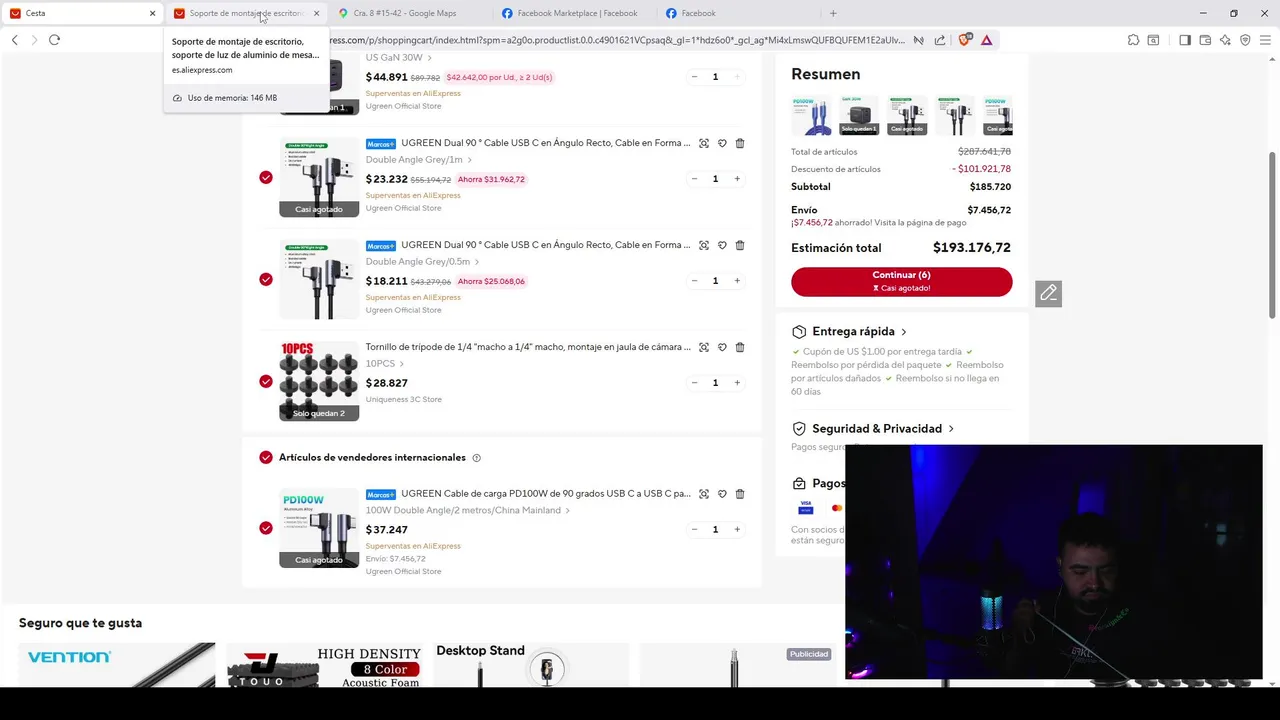Open the browser hamburger menu

tap(1266, 40)
